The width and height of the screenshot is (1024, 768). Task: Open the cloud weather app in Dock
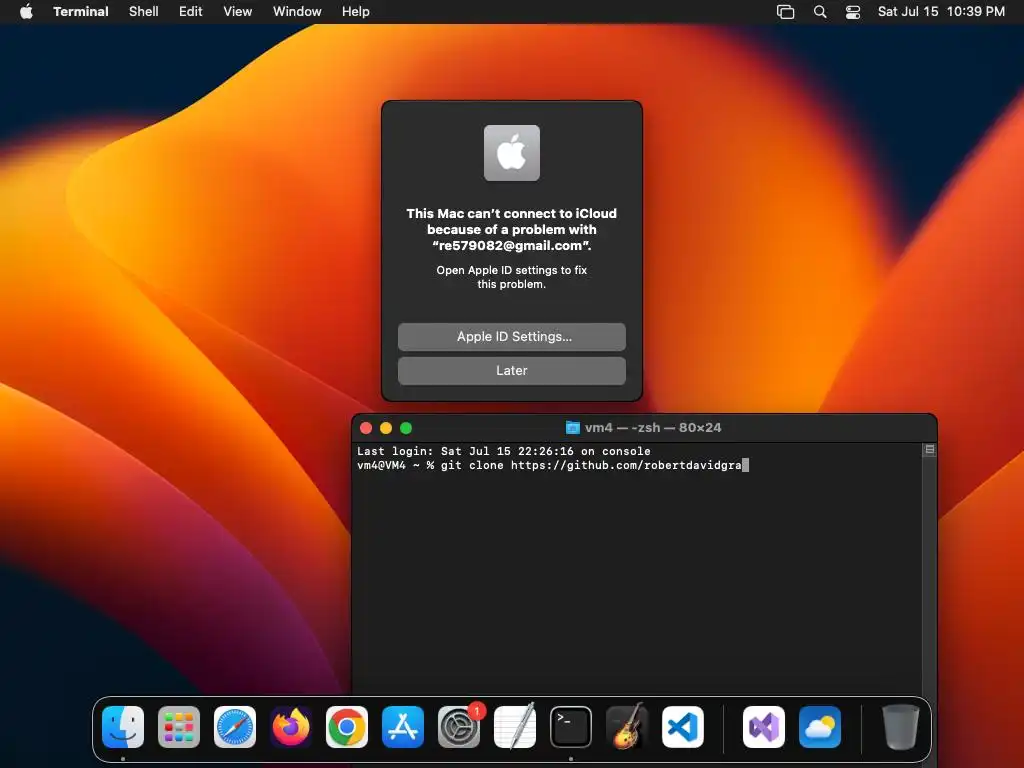820,727
